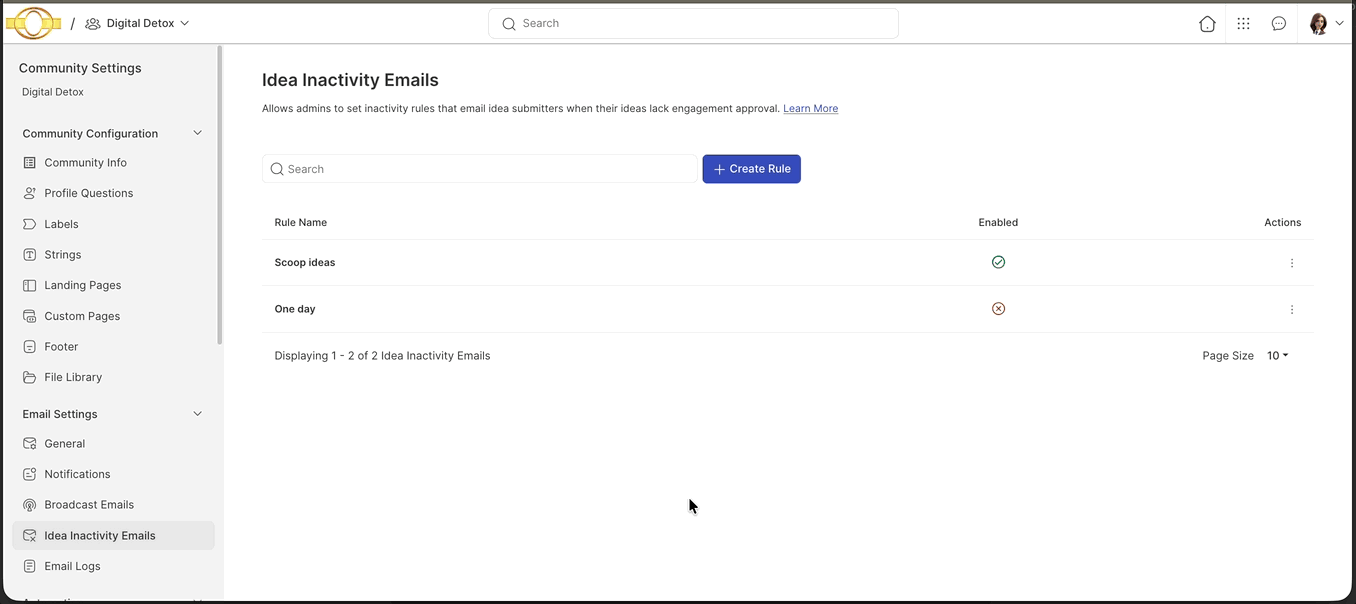The image size is (1356, 604).
Task: Open the Page Size dropdown
Action: [x=1277, y=355]
